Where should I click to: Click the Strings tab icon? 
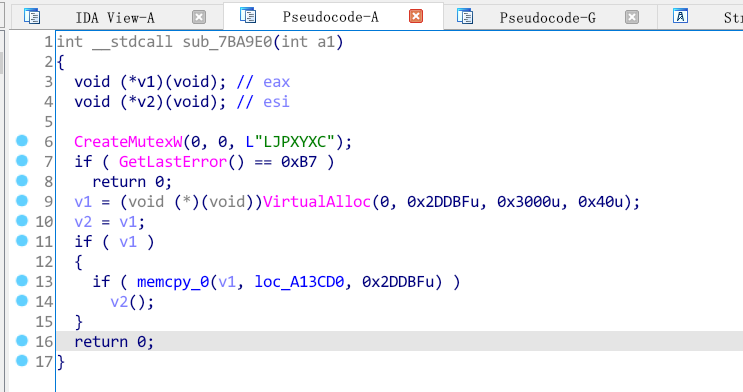point(680,17)
